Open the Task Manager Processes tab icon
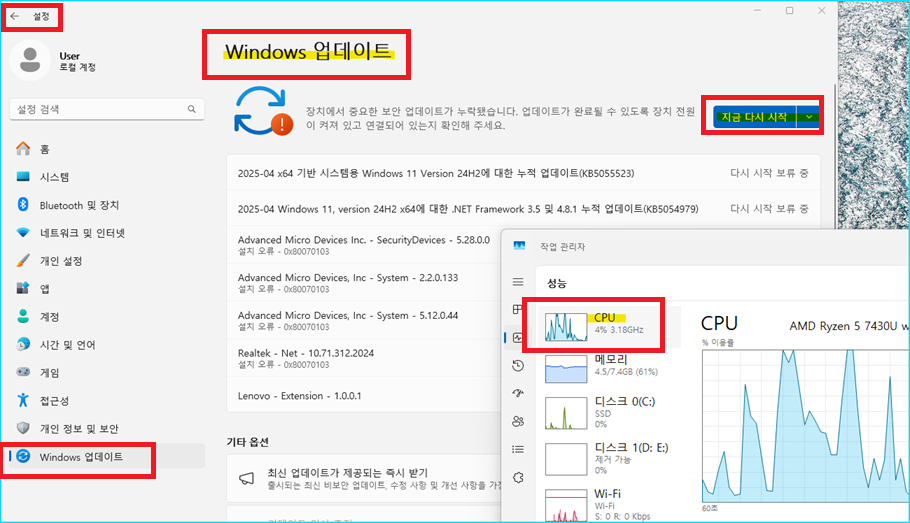 (x=518, y=309)
